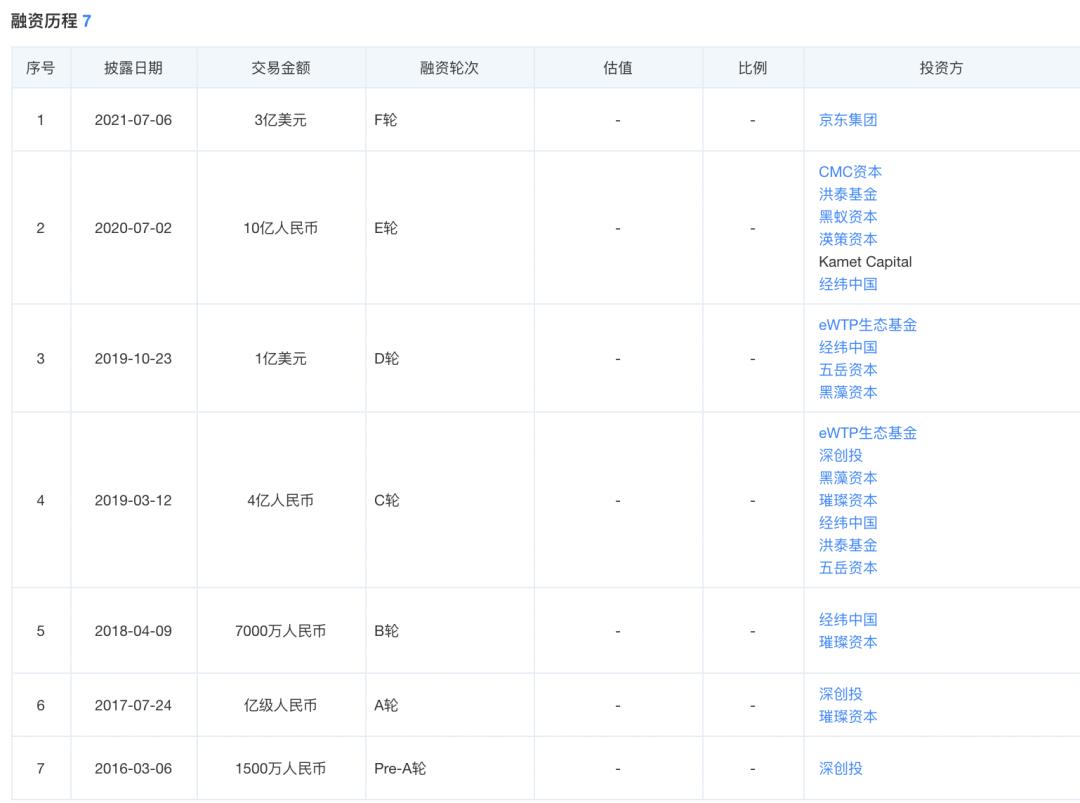Click the 披露日期 column header
This screenshot has height=803, width=1080.
pyautogui.click(x=133, y=67)
